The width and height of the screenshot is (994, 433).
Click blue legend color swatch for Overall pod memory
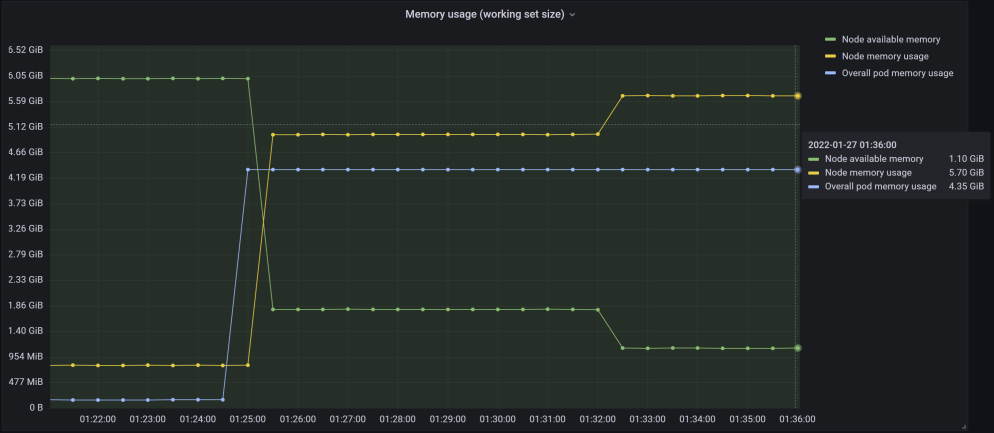pyautogui.click(x=830, y=73)
